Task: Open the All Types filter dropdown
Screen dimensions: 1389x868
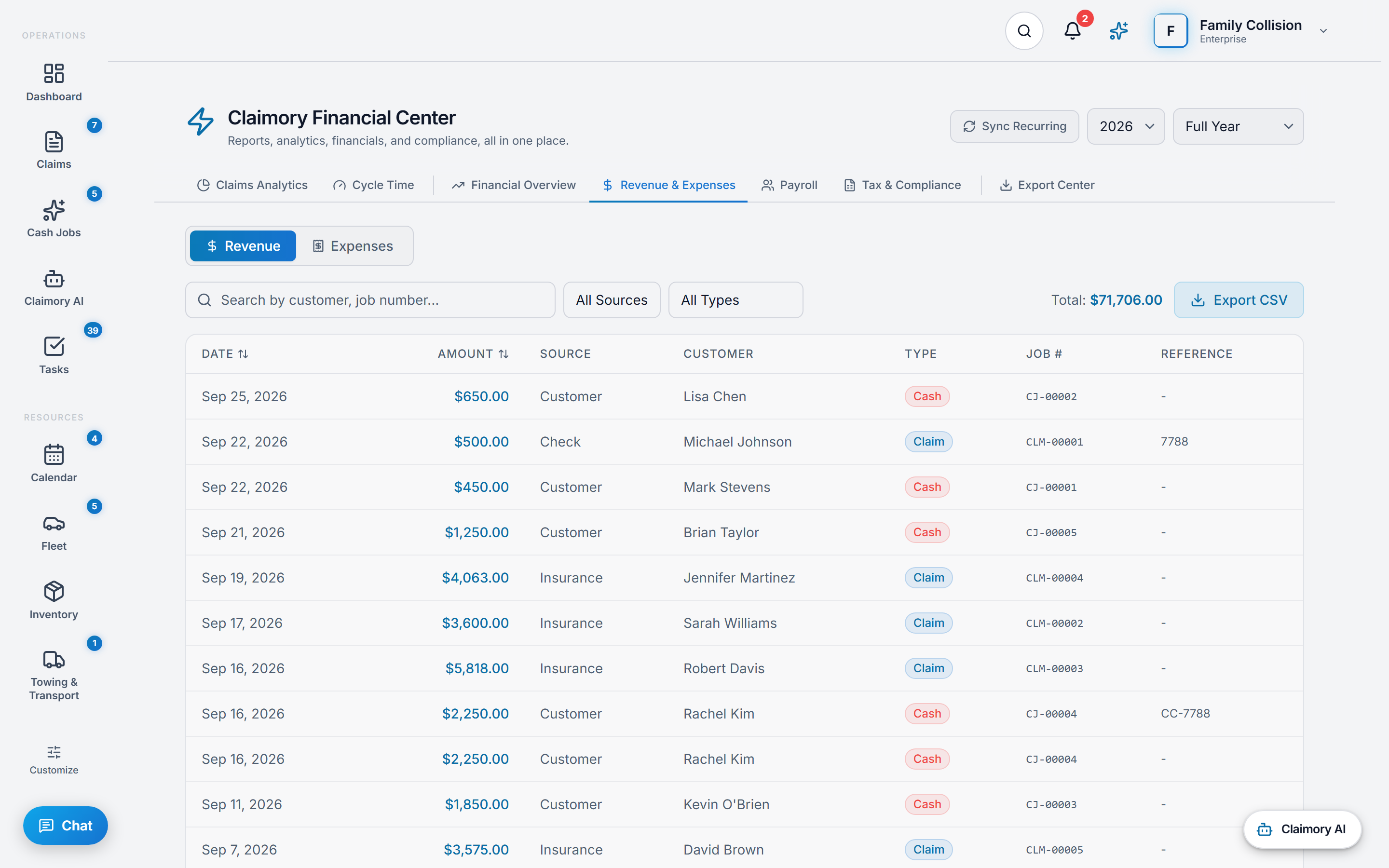Action: point(736,300)
